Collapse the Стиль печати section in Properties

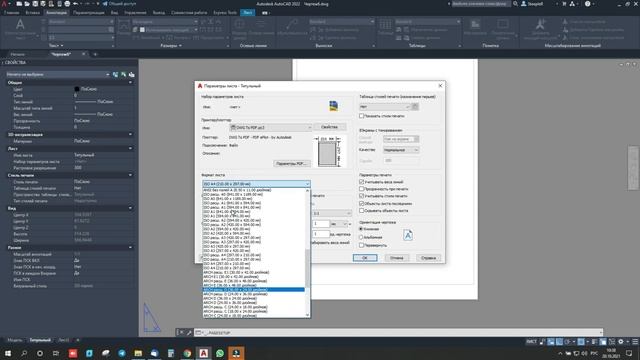130,175
